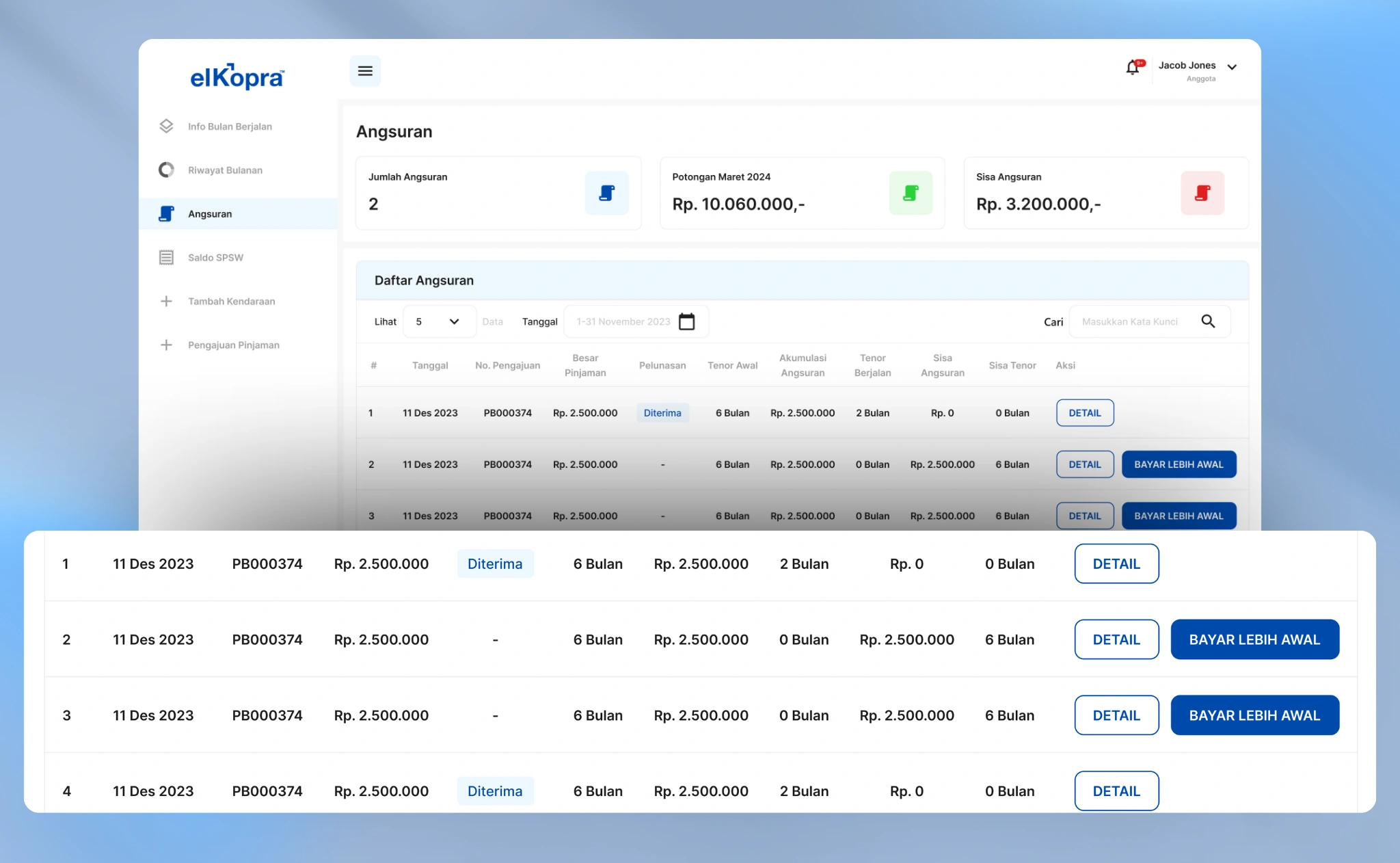The width and height of the screenshot is (1400, 863).
Task: Click DETAIL for row 4 in the enlarged table
Action: [1116, 791]
